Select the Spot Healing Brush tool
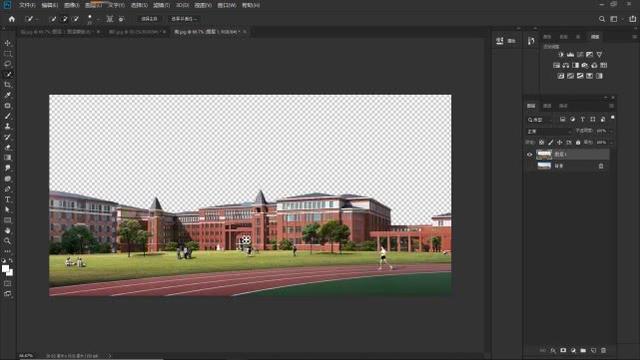 [7, 106]
